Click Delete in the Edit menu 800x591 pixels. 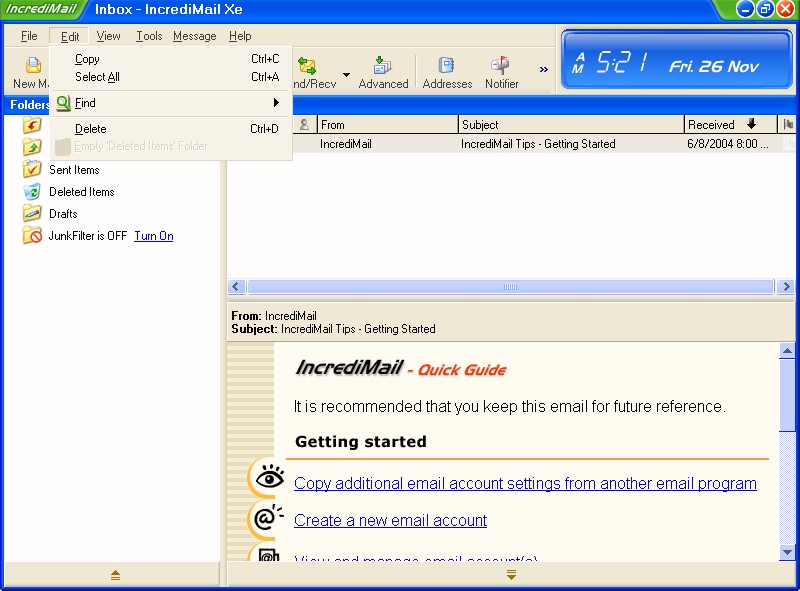coord(90,129)
